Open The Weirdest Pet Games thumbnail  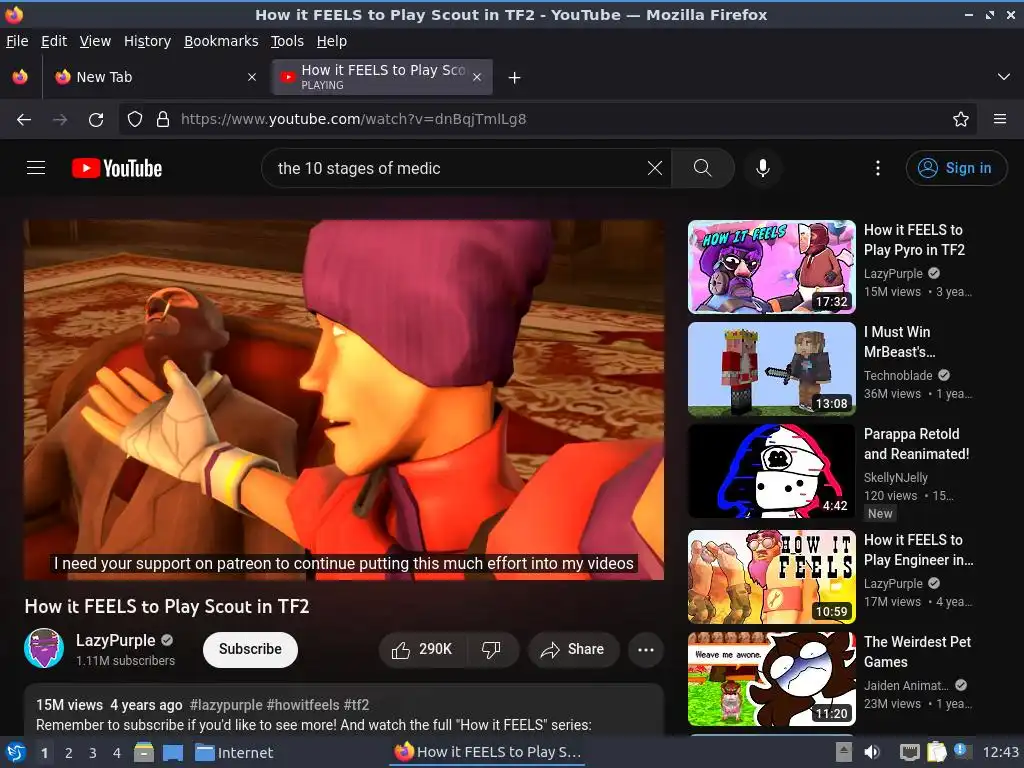click(x=771, y=679)
